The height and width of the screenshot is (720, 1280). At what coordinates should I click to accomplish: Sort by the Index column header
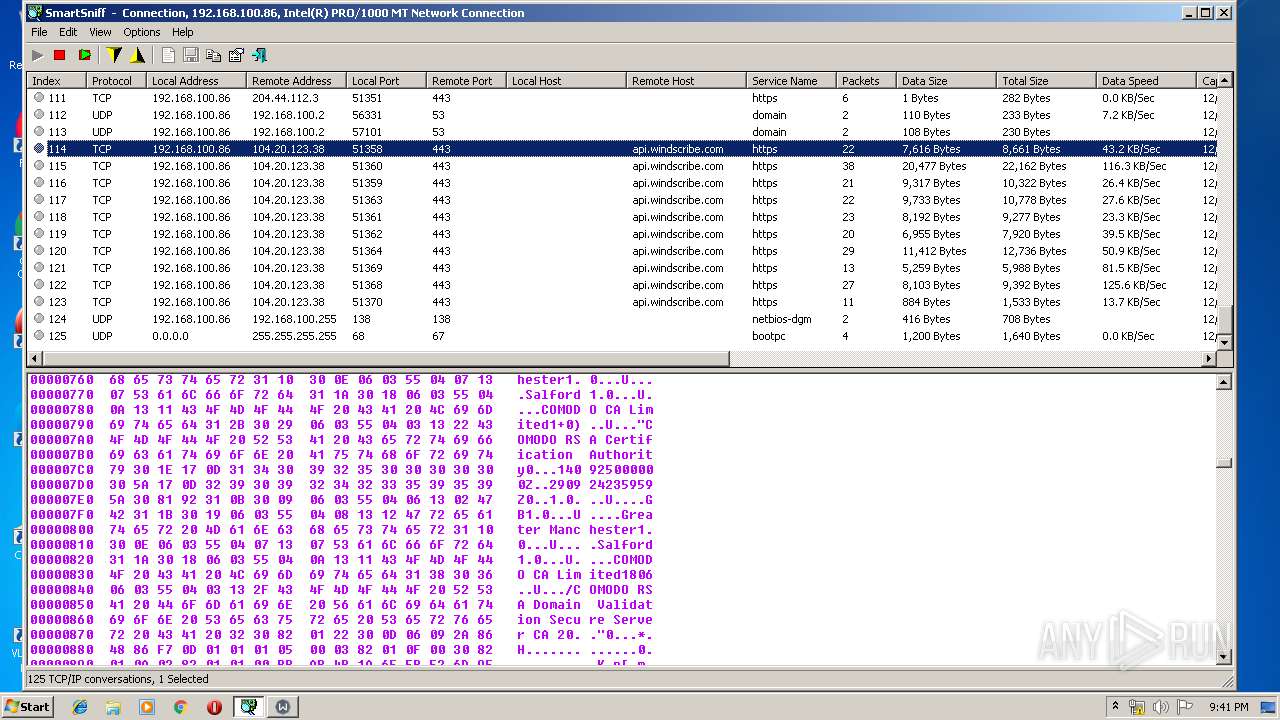[56, 80]
